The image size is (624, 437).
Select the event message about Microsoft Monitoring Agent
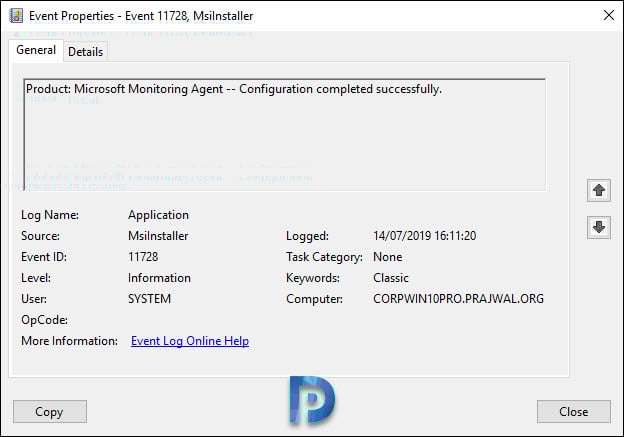pyautogui.click(x=234, y=89)
